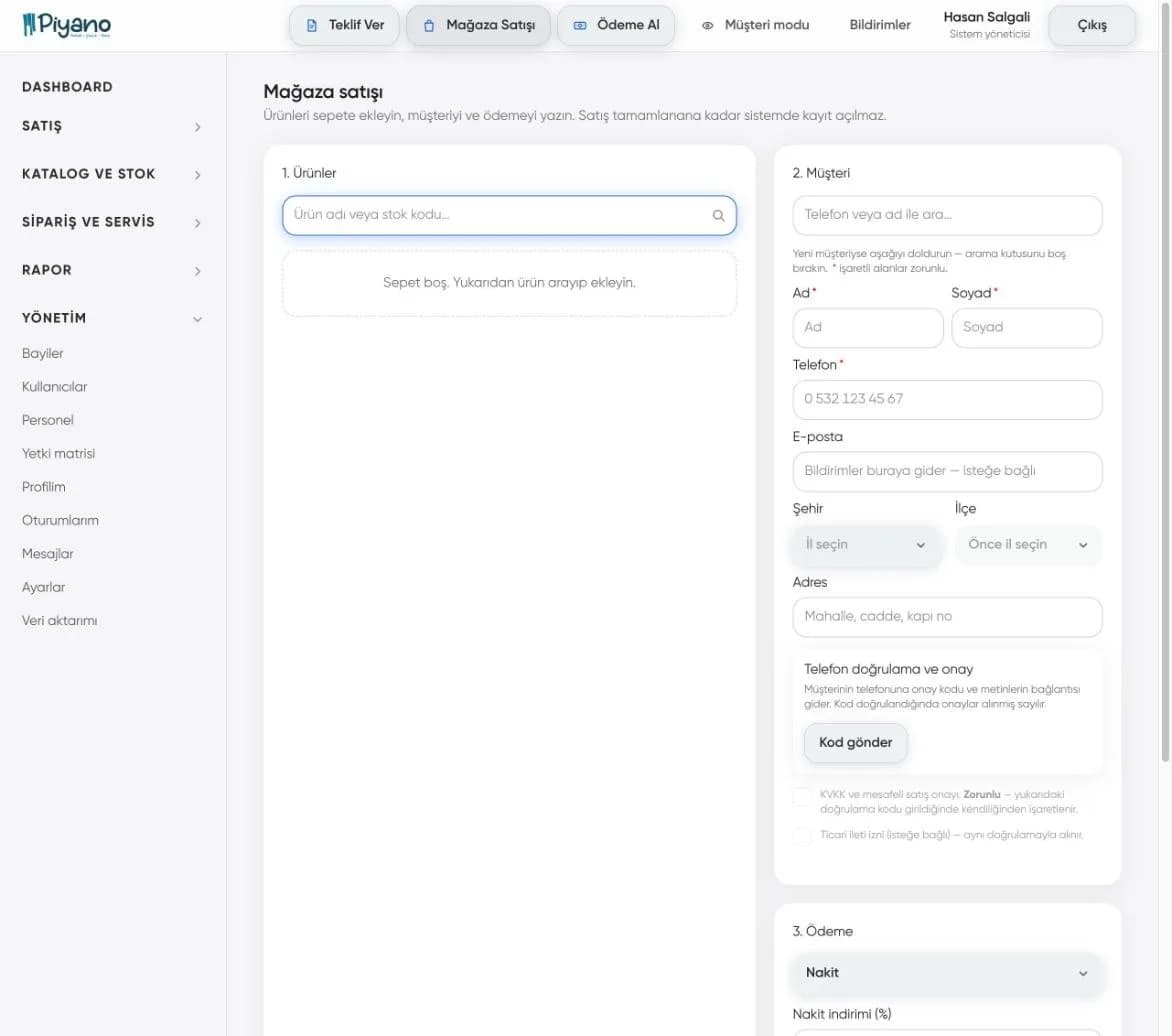Click the search magnifier in product field
The image size is (1172, 1036).
(x=718, y=215)
